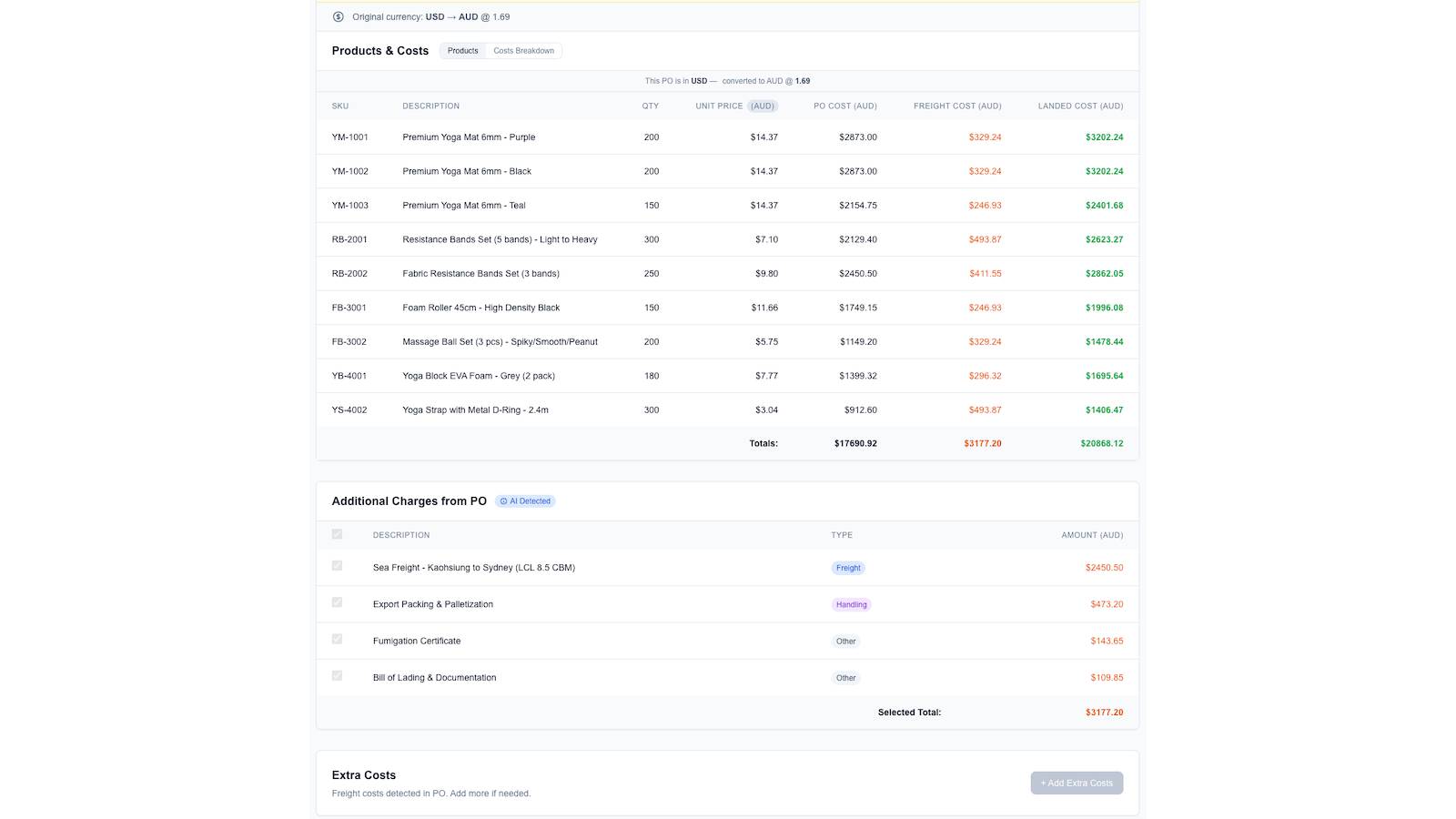1456x819 pixels.
Task: Switch to the Costs Breakdown tab
Action: point(523,51)
